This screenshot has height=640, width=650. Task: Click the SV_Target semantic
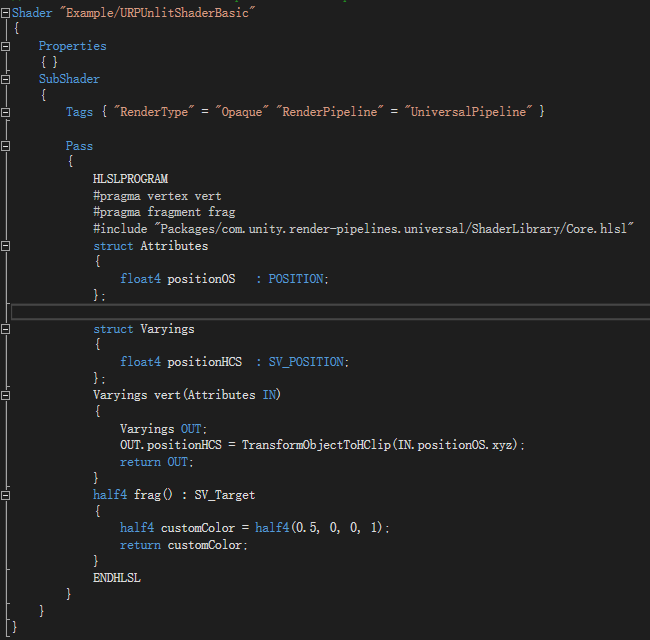click(x=225, y=495)
